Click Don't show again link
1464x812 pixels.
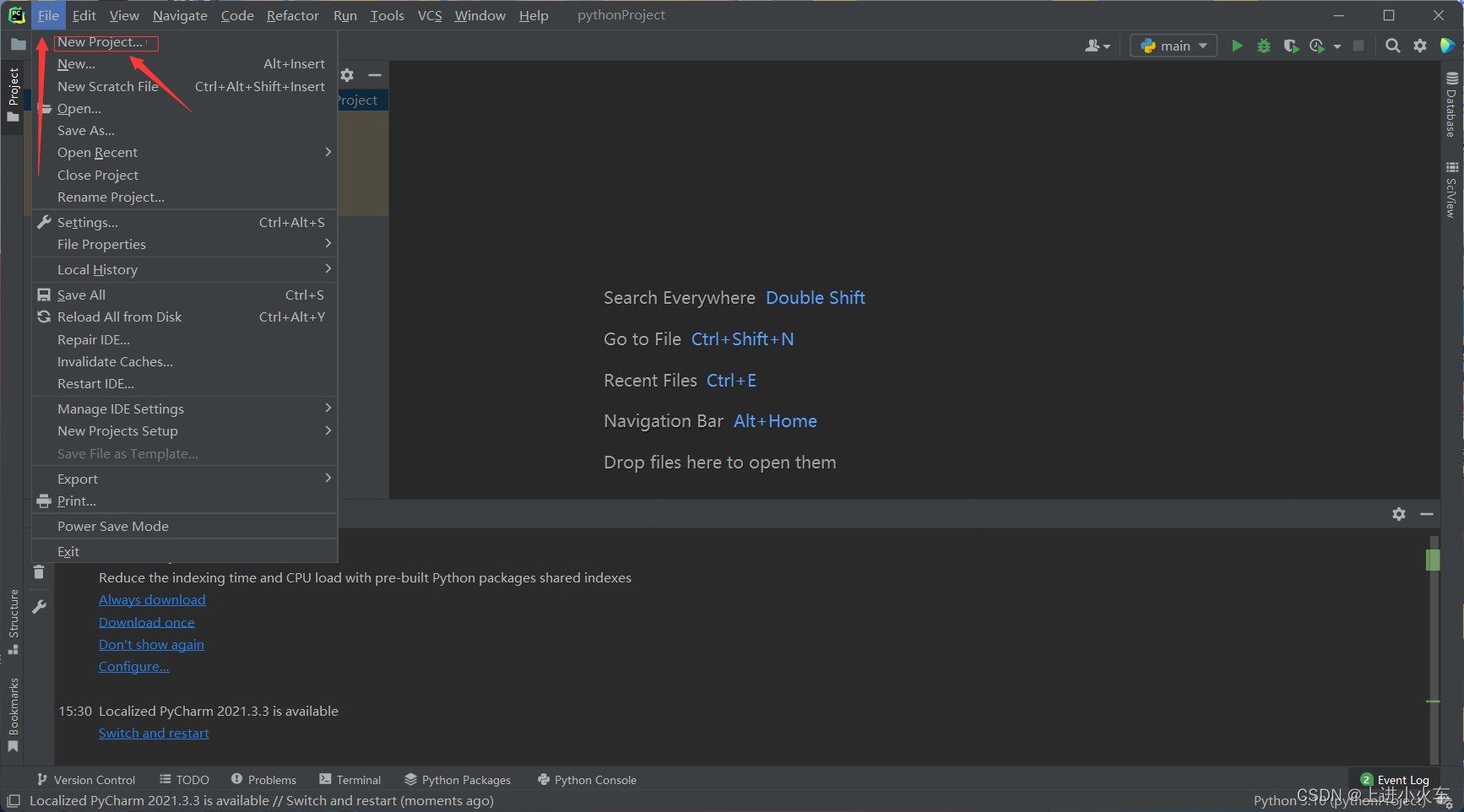[x=151, y=644]
